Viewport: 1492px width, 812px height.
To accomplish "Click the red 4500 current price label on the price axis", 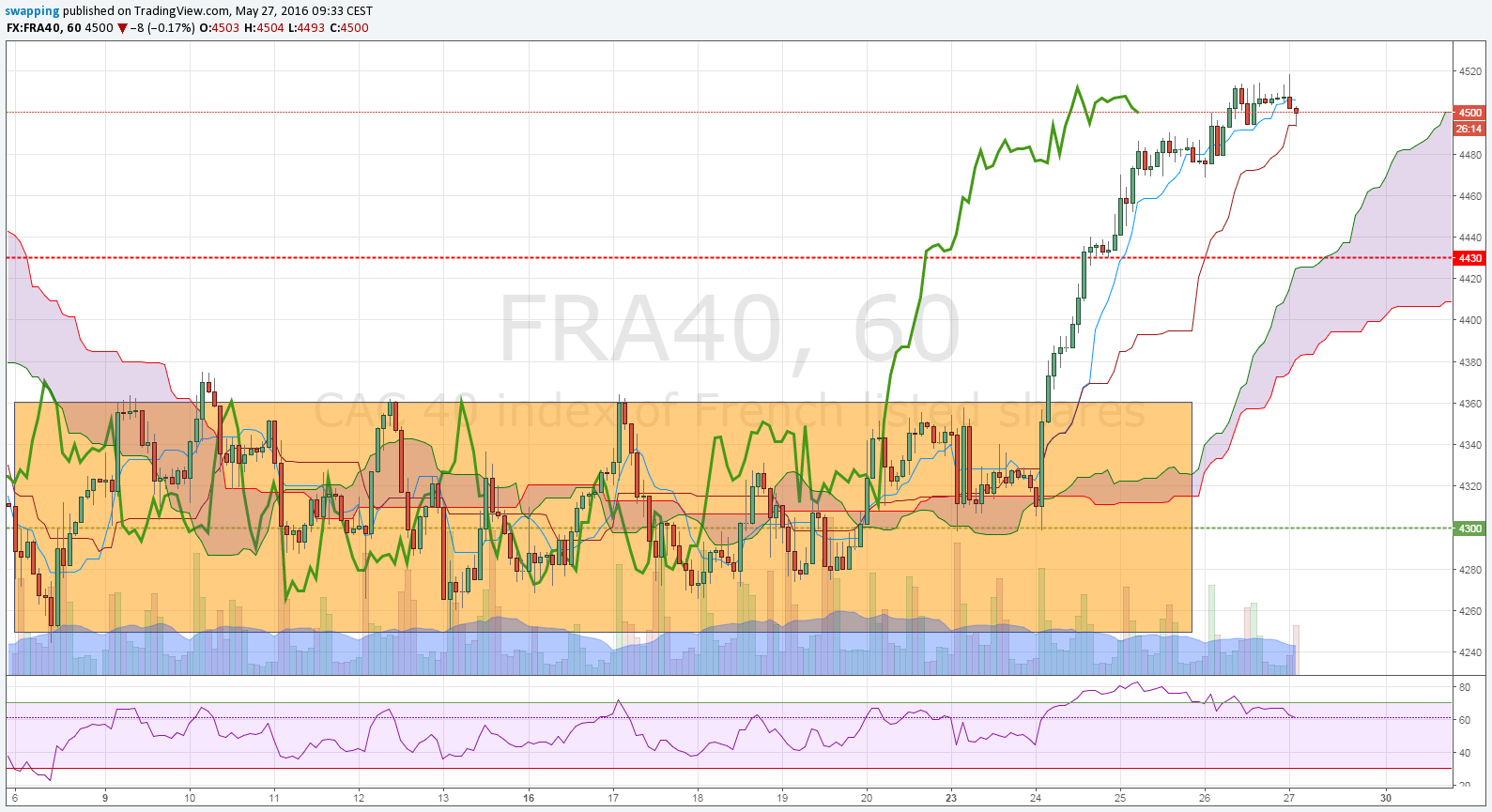I will tap(1469, 113).
